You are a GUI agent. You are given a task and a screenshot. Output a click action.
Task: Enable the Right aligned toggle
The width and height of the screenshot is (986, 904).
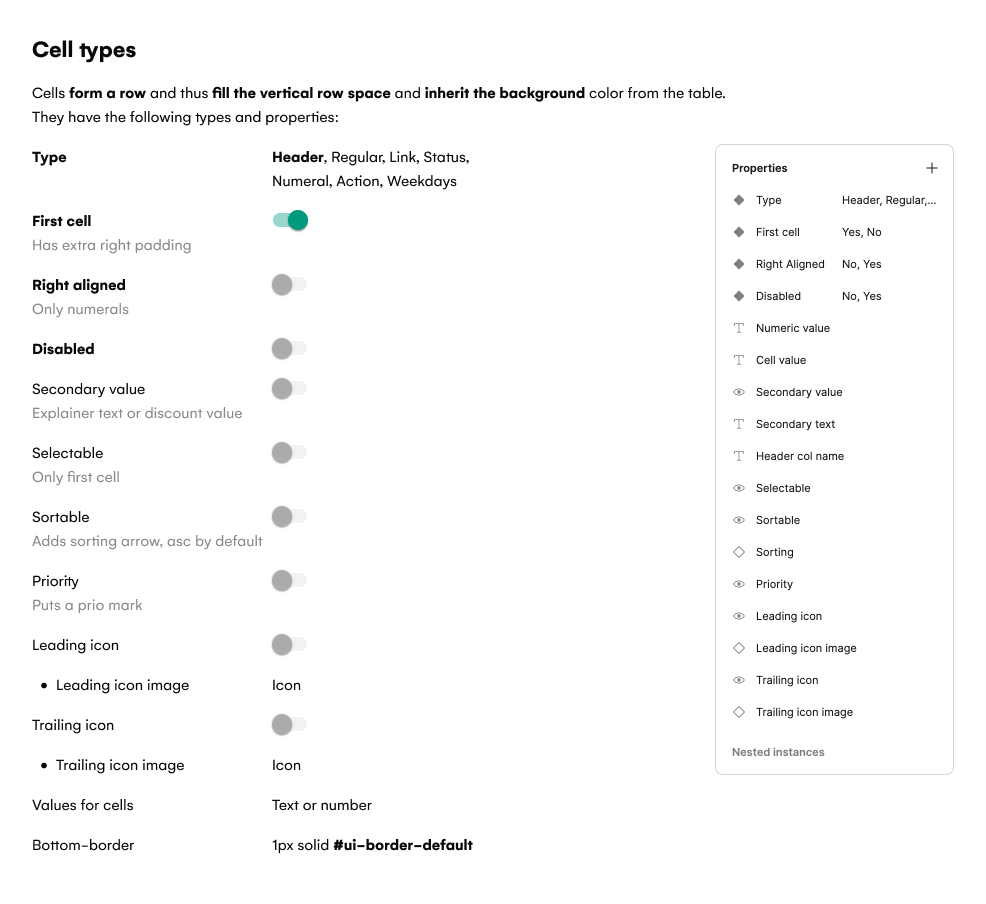pos(289,285)
